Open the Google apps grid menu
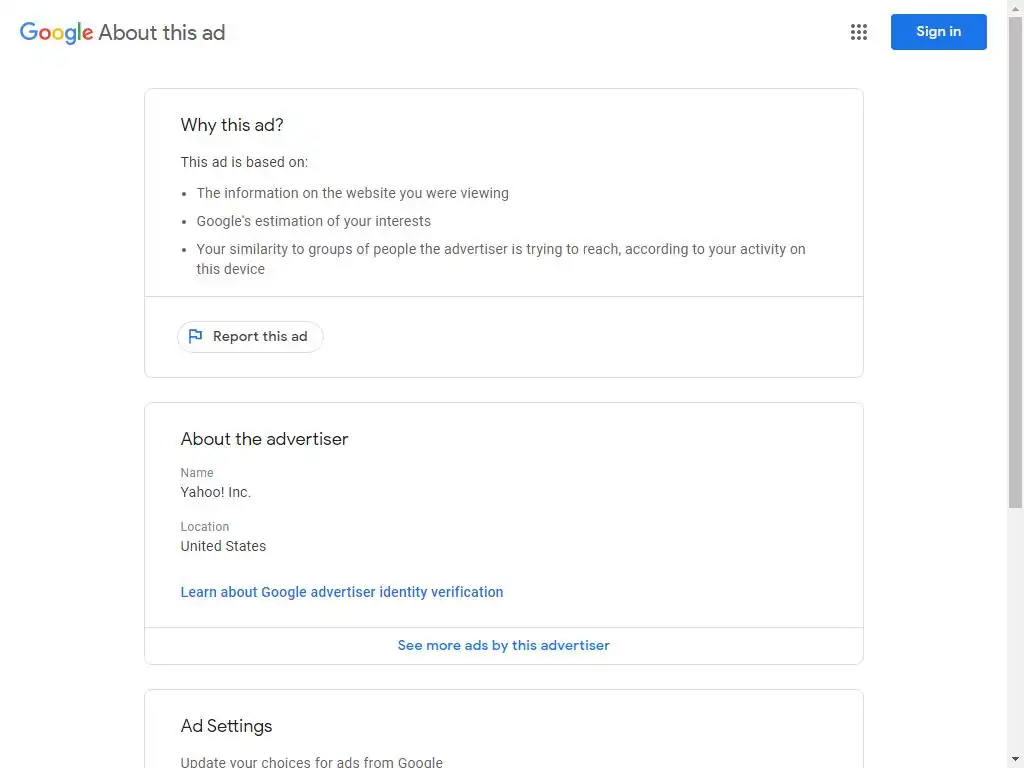The height and width of the screenshot is (768, 1024). coord(858,32)
